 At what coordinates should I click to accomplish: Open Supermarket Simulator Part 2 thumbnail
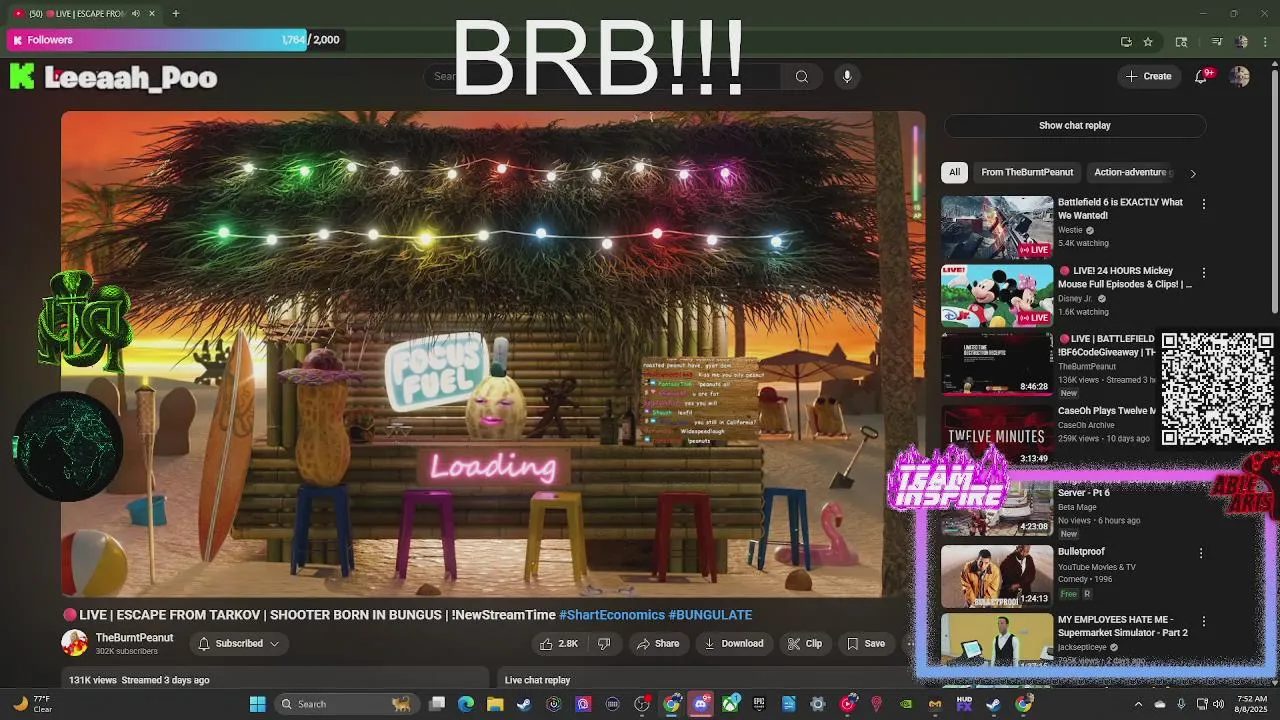point(996,640)
